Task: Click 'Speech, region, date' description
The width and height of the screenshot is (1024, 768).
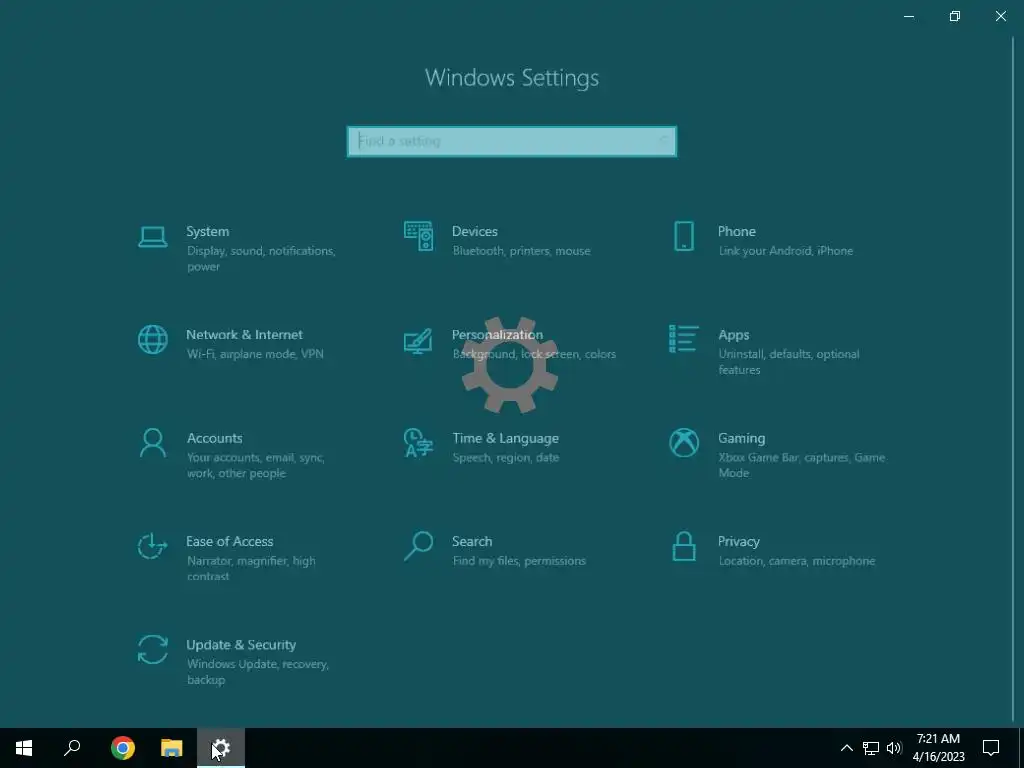Action: pyautogui.click(x=505, y=458)
